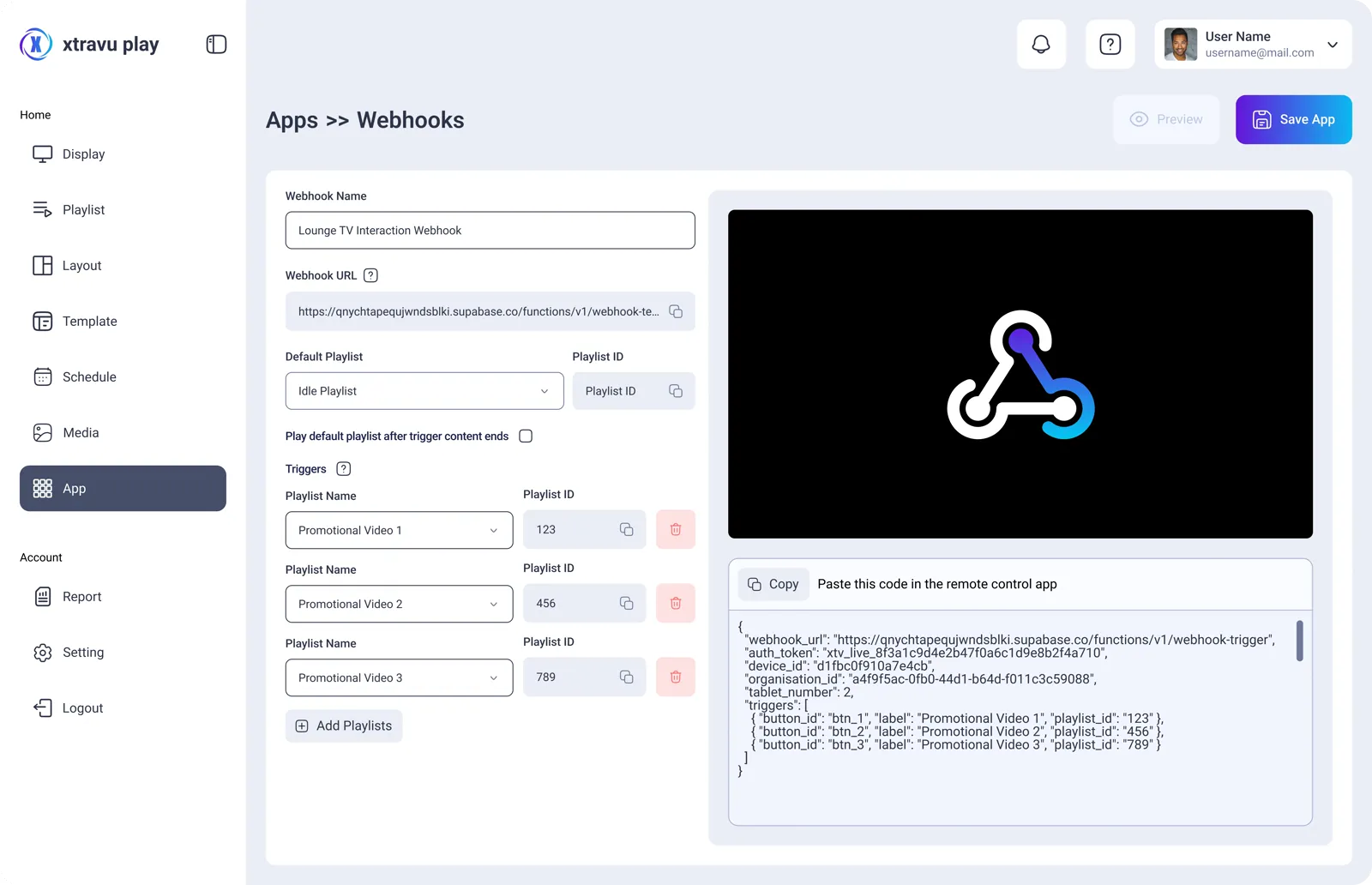
Task: Open the help question mark icon in header
Action: 1110,45
